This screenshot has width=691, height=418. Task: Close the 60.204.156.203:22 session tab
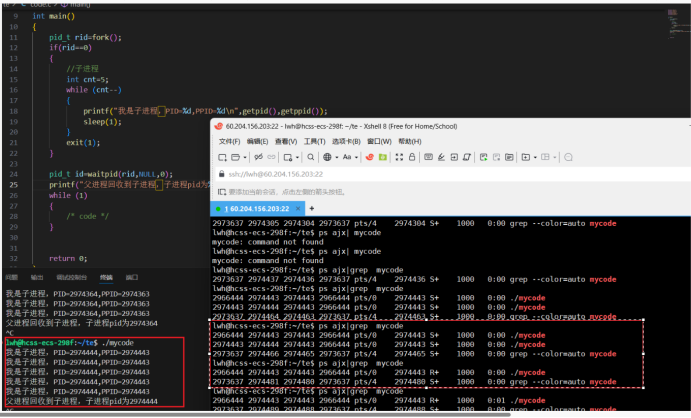click(x=298, y=209)
